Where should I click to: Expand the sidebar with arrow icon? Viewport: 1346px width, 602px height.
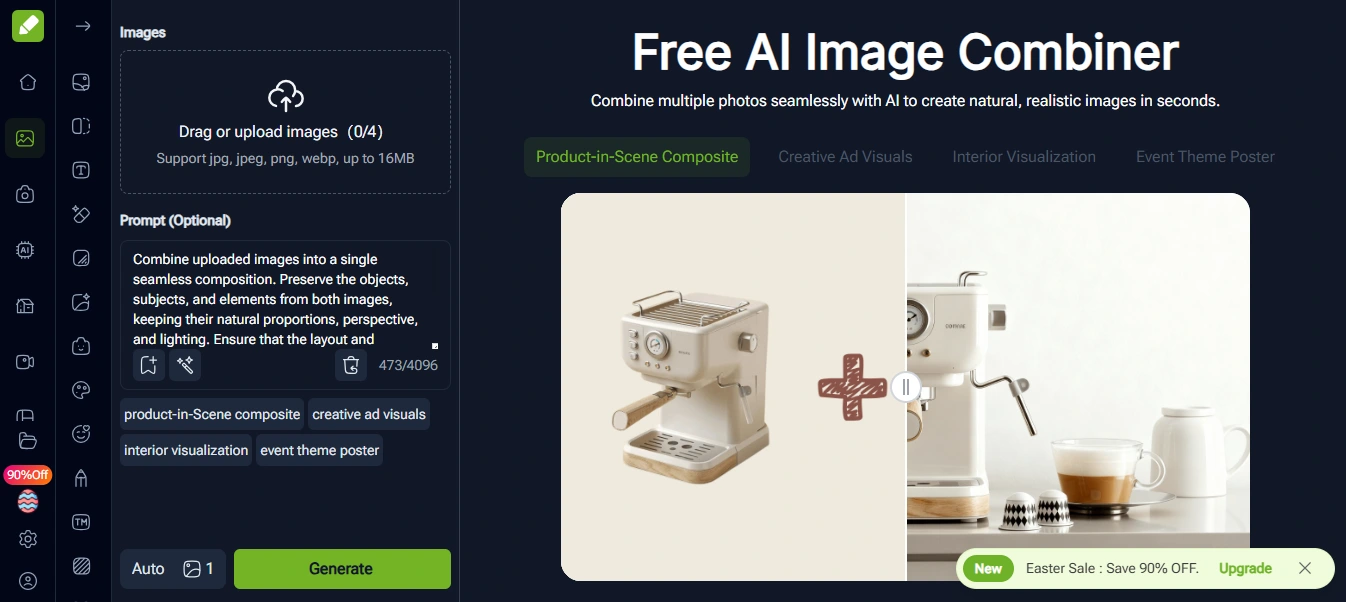pyautogui.click(x=83, y=26)
